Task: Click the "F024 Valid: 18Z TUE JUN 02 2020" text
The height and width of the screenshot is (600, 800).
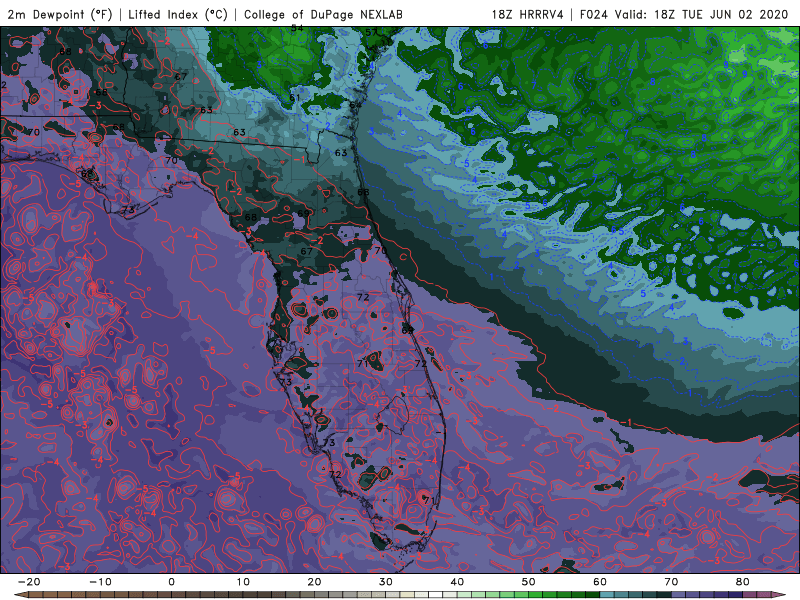Action: (684, 14)
